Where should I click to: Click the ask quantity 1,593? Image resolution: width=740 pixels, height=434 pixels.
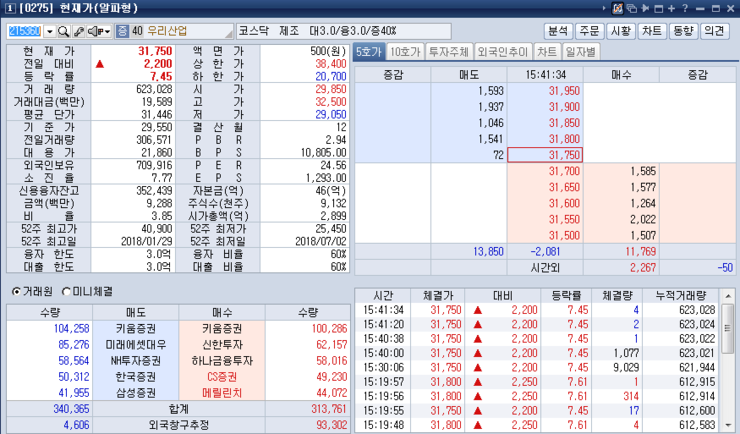pyautogui.click(x=491, y=91)
